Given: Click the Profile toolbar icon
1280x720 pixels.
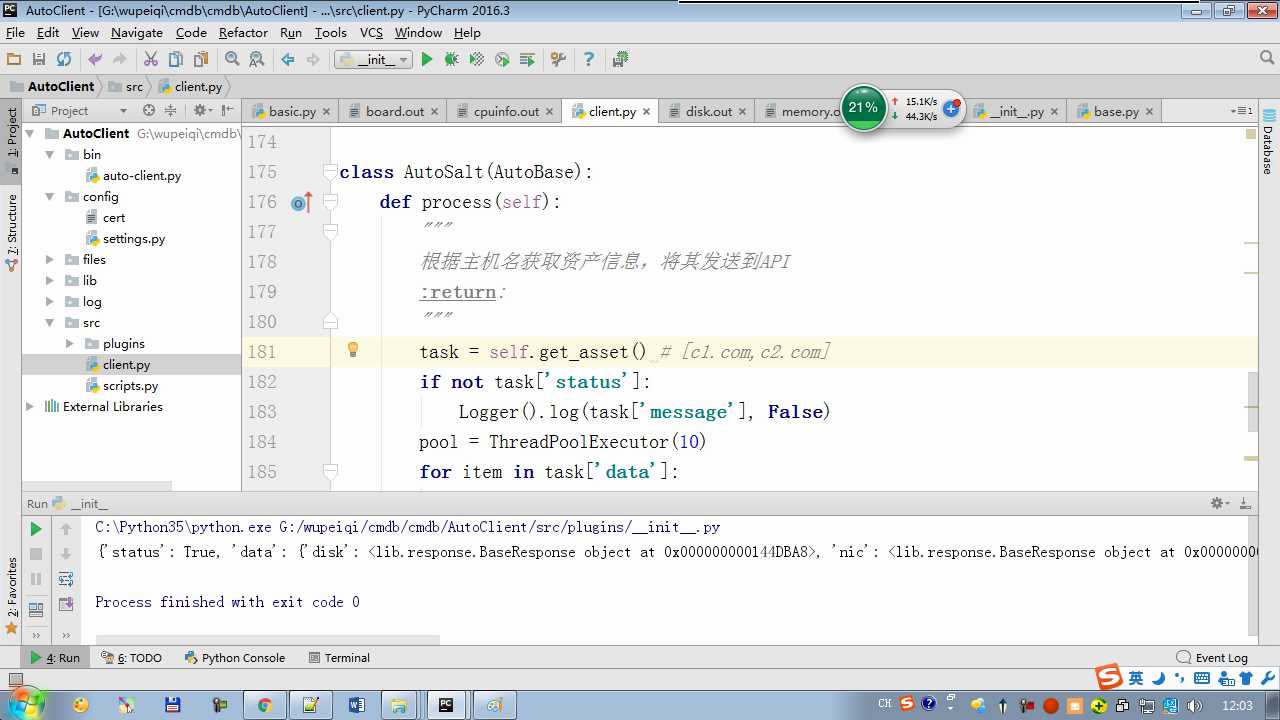Looking at the screenshot, I should point(502,60).
